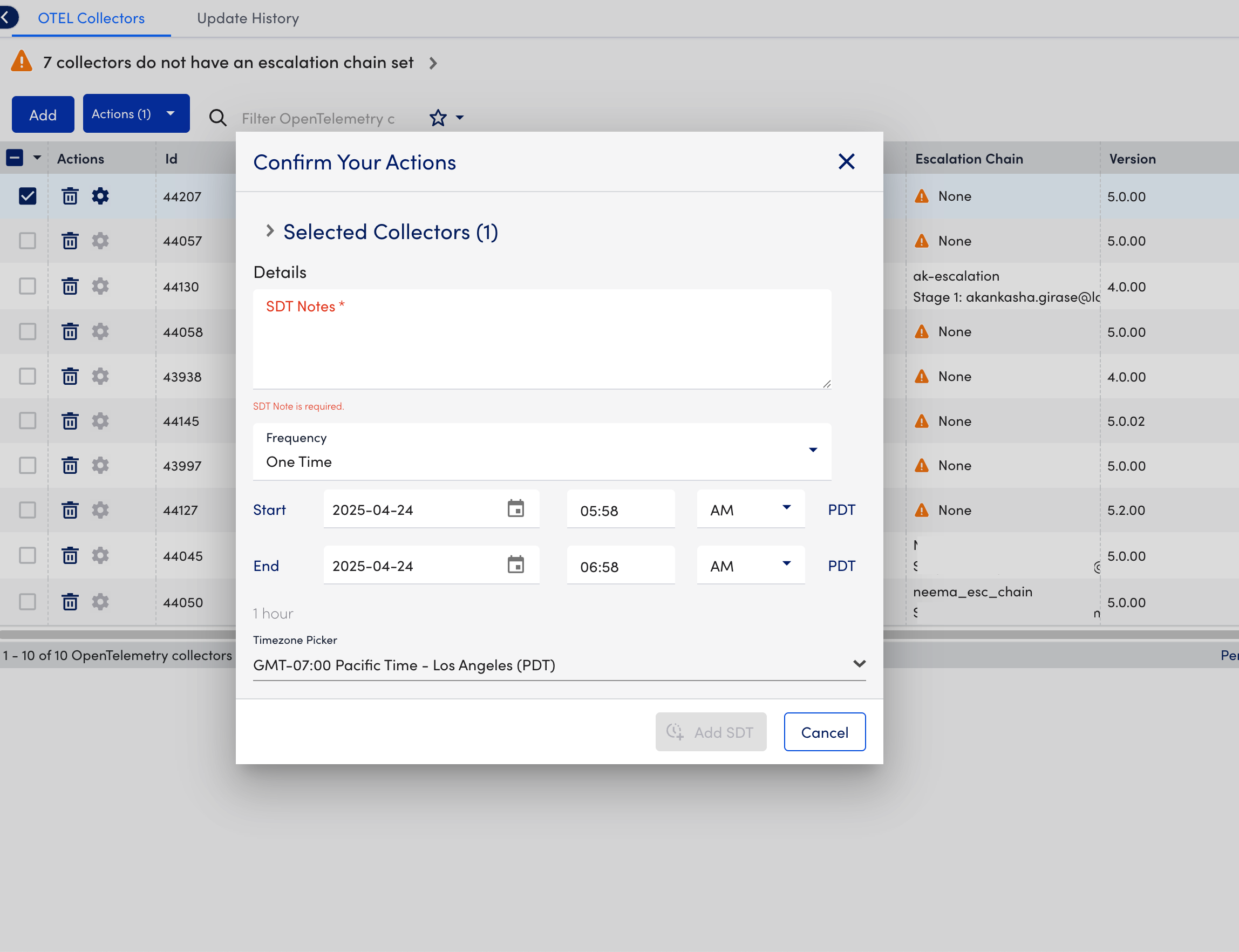The width and height of the screenshot is (1239, 952).
Task: Click the End time 06:58 field
Action: click(x=621, y=565)
